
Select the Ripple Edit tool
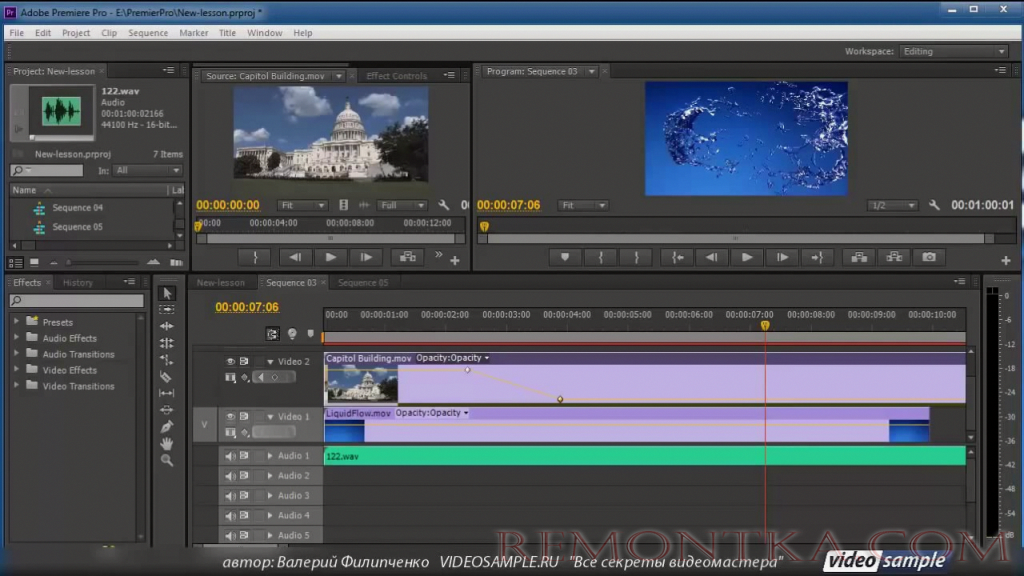(167, 326)
